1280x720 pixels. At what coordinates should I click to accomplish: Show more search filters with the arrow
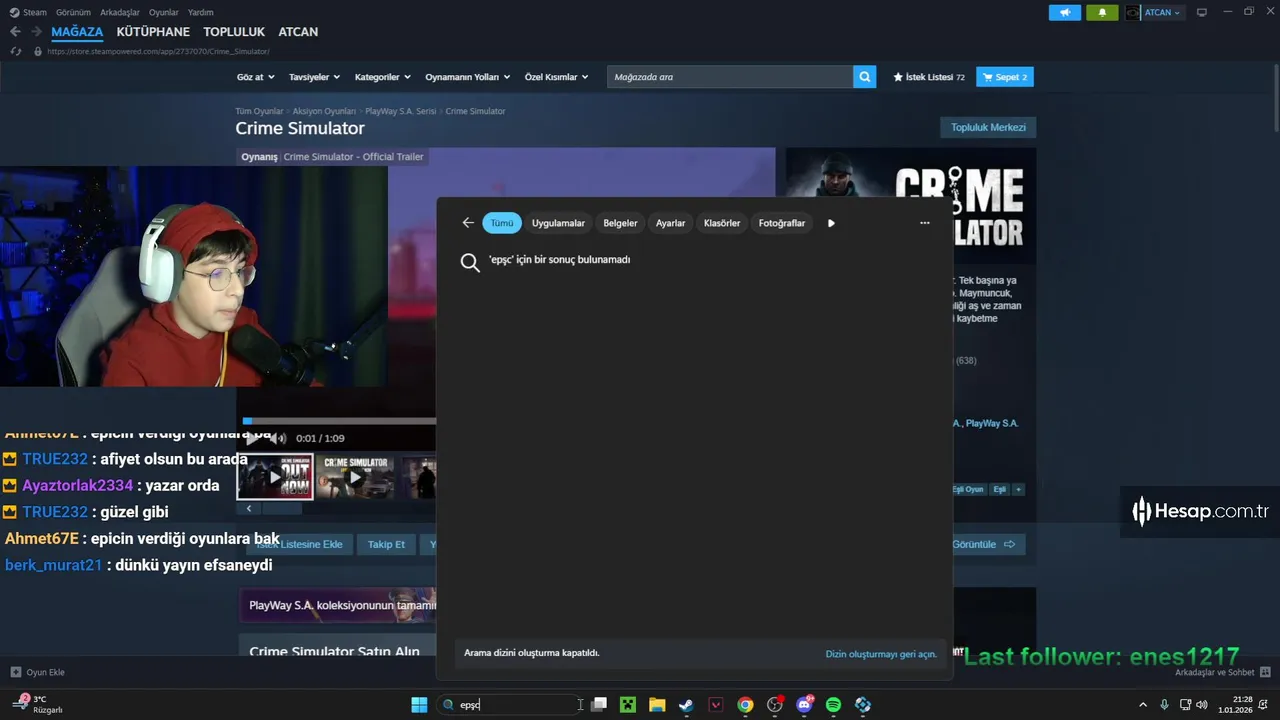click(831, 223)
